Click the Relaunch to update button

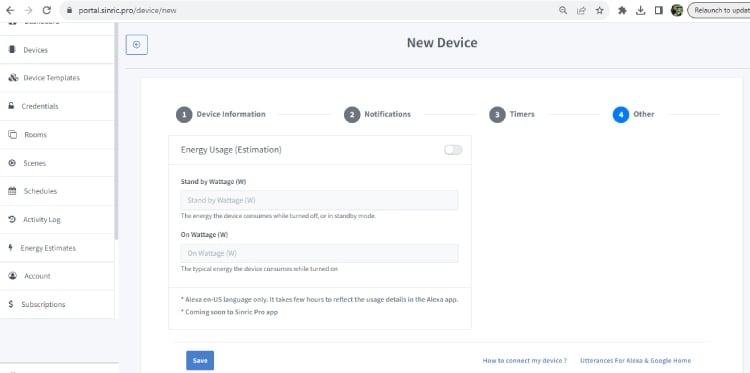719,10
